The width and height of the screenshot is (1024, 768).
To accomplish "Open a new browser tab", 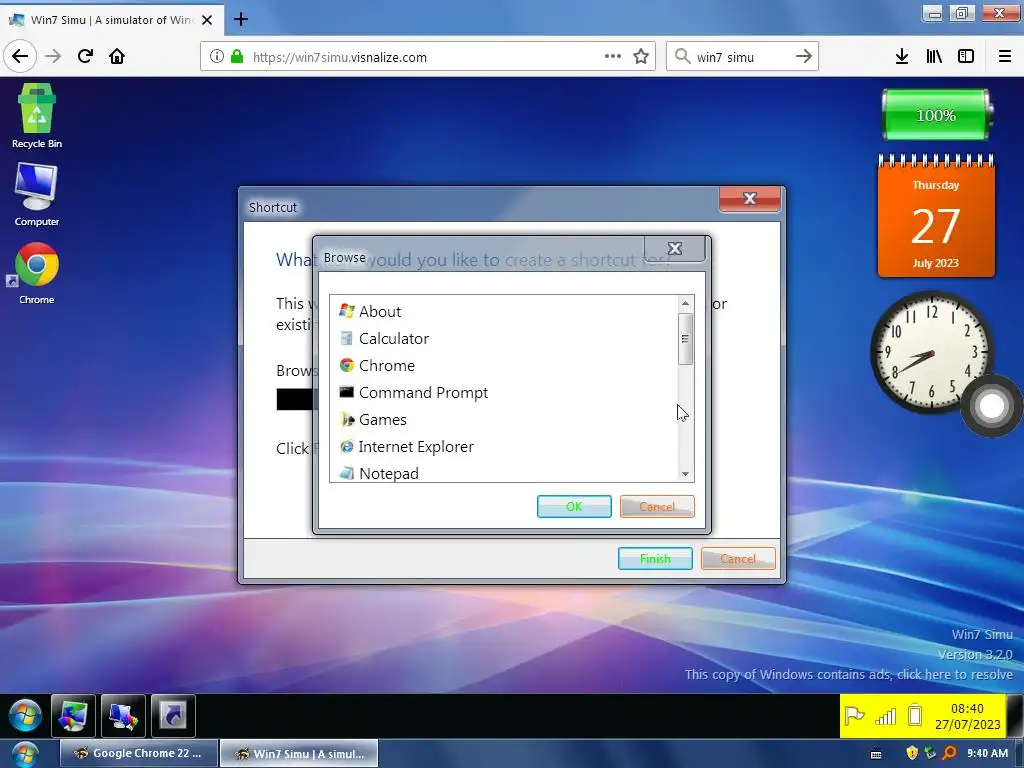I will coord(241,19).
